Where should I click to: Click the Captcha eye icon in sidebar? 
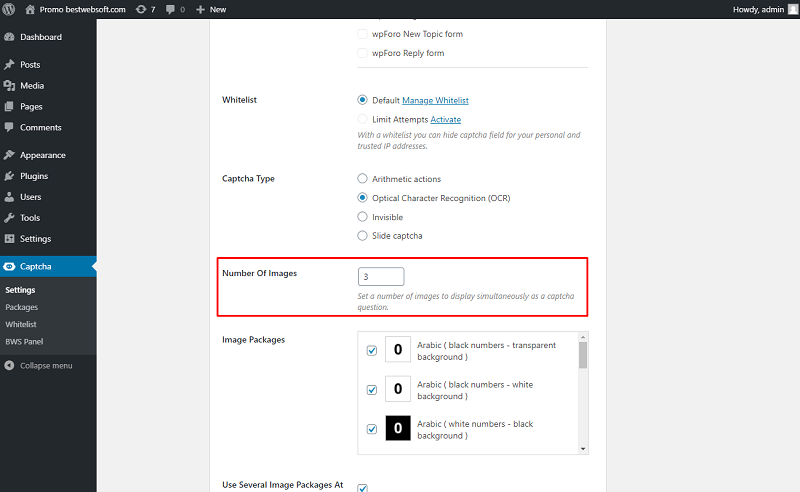(x=9, y=266)
